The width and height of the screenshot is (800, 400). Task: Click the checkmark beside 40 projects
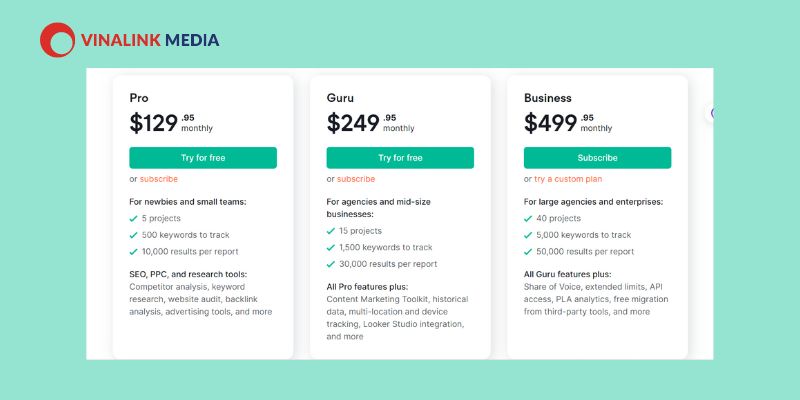(x=528, y=218)
